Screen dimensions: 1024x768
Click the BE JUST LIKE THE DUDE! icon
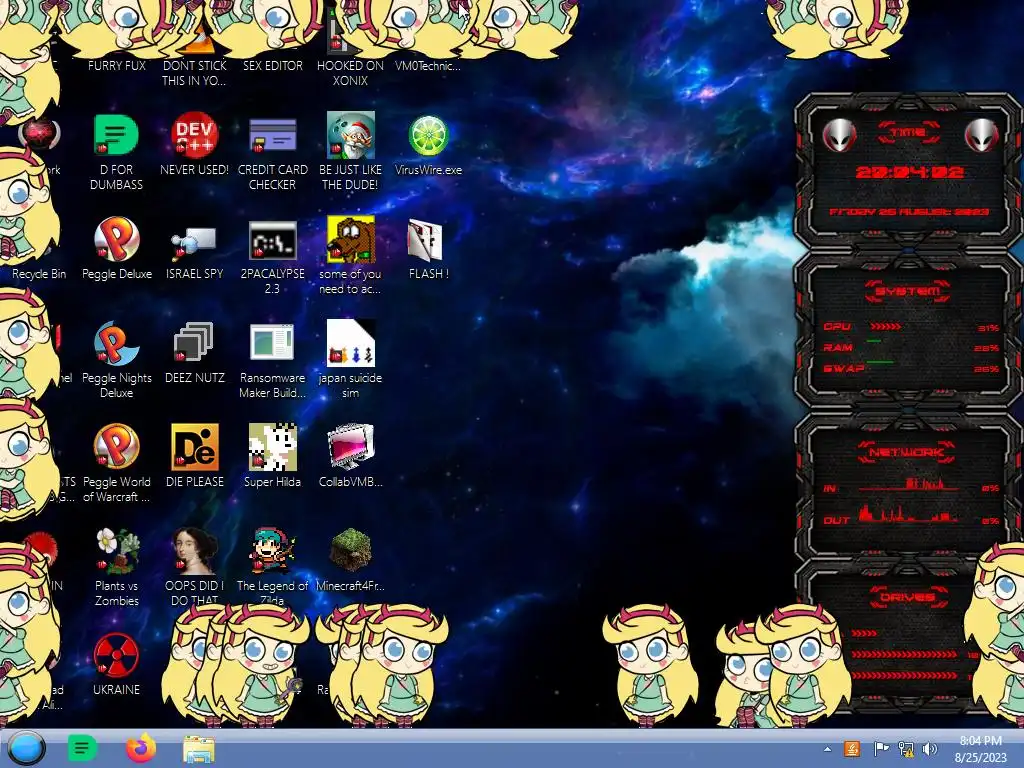(351, 135)
